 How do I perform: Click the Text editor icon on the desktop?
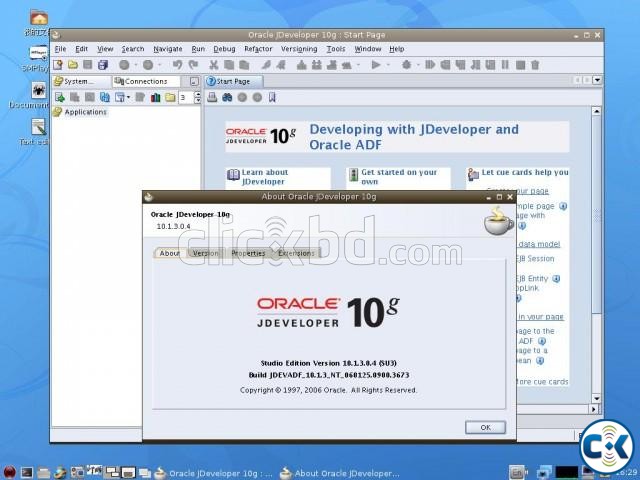tap(38, 127)
